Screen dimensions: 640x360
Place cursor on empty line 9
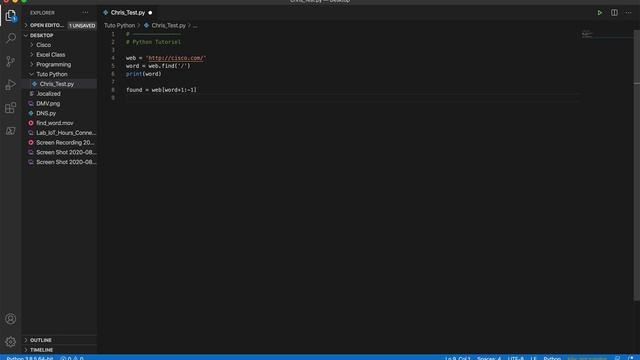click(x=351, y=98)
